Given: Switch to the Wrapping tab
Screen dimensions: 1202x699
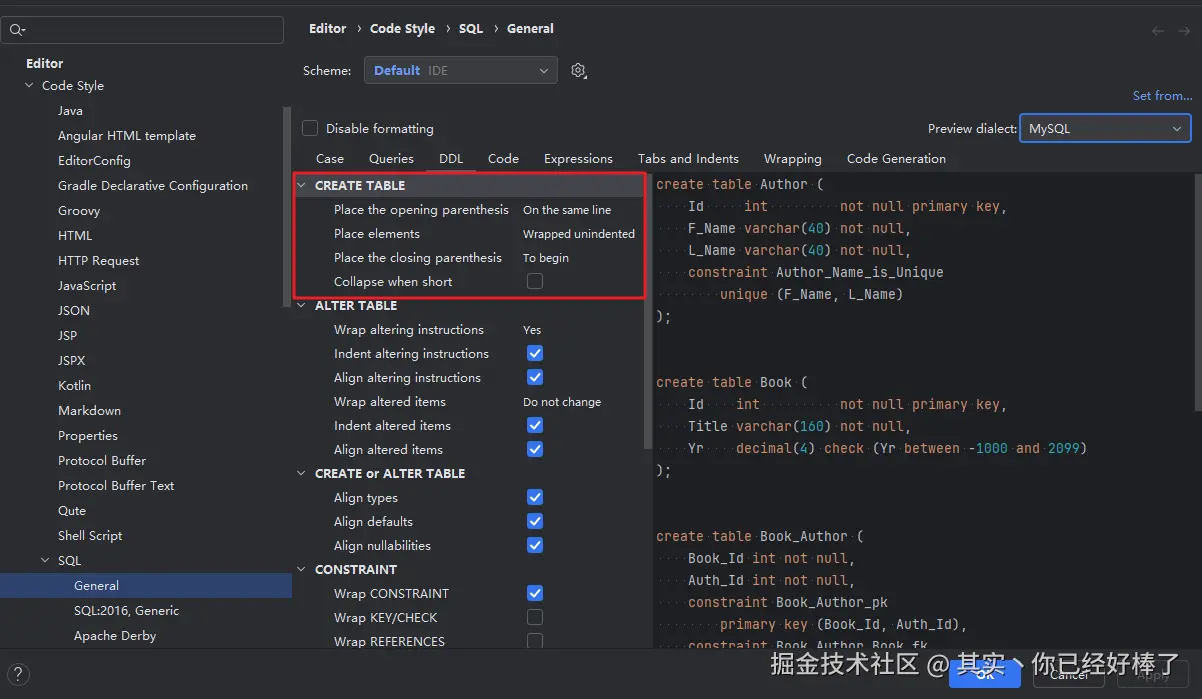Looking at the screenshot, I should tap(793, 158).
